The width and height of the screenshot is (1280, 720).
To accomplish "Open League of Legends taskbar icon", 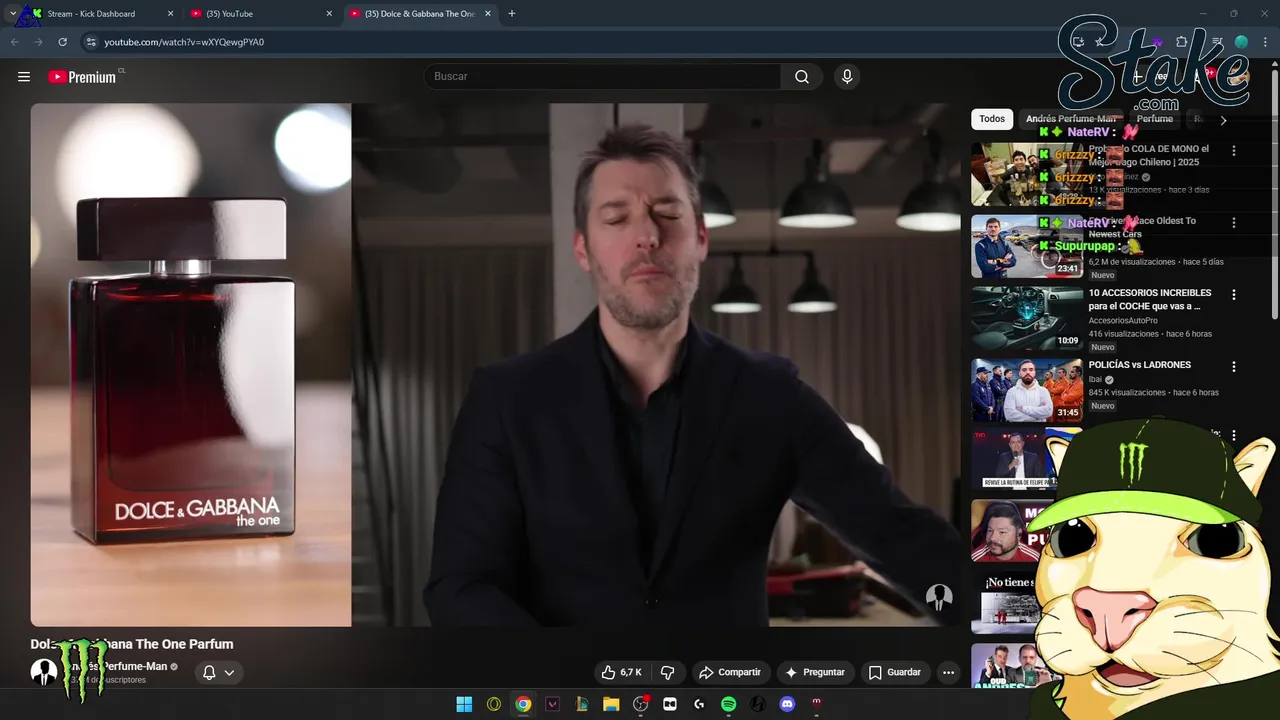I will [581, 704].
